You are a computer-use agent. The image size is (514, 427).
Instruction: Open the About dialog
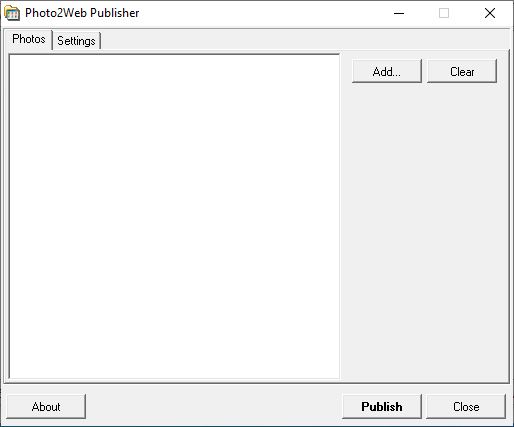(x=46, y=406)
